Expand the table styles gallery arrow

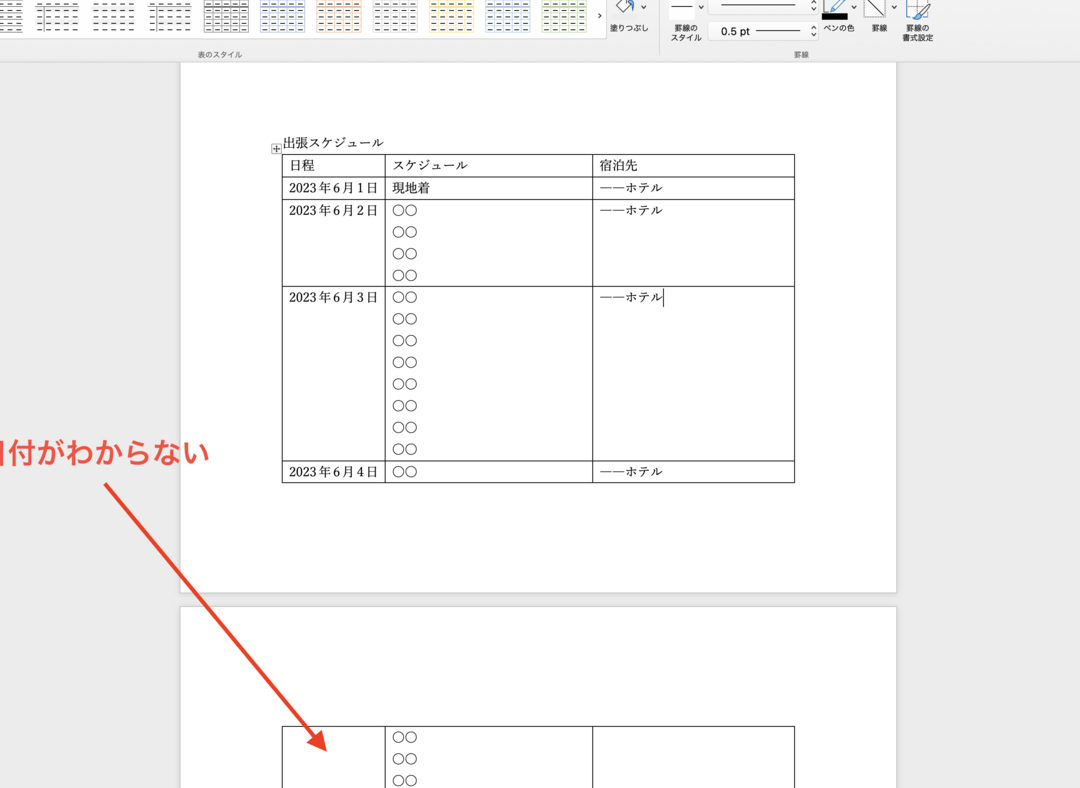pyautogui.click(x=599, y=16)
